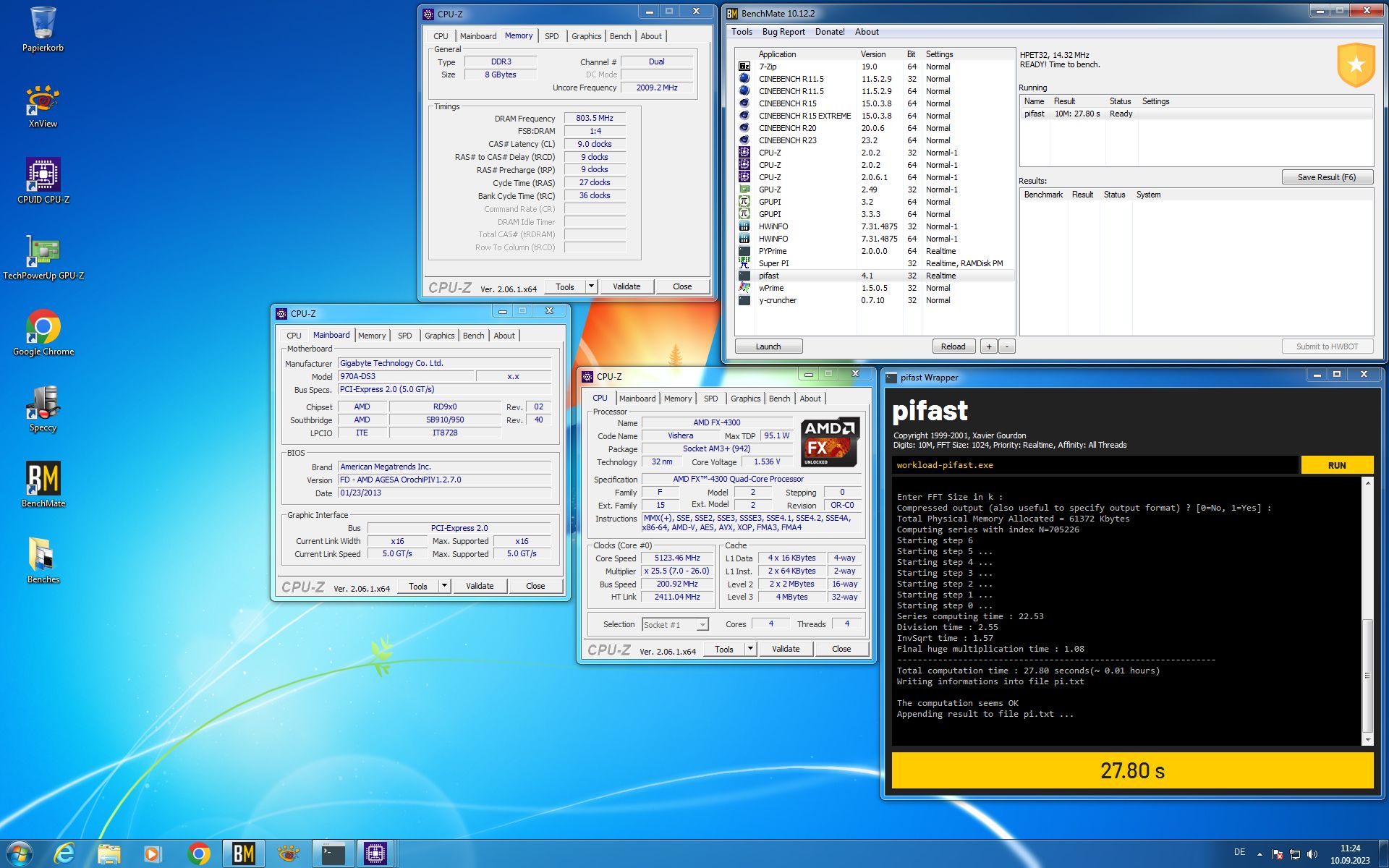Select GPU-Z 2.49 row in BenchMate
The width and height of the screenshot is (1389, 868).
pyautogui.click(x=875, y=190)
